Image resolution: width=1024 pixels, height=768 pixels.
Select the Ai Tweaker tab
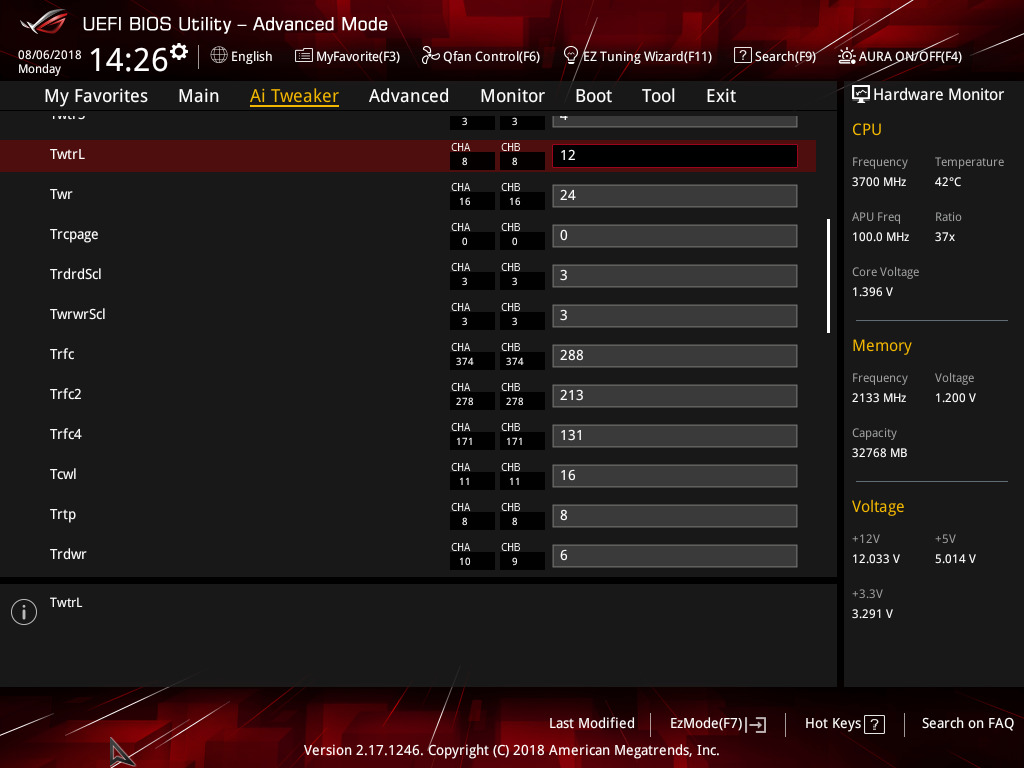pos(294,96)
